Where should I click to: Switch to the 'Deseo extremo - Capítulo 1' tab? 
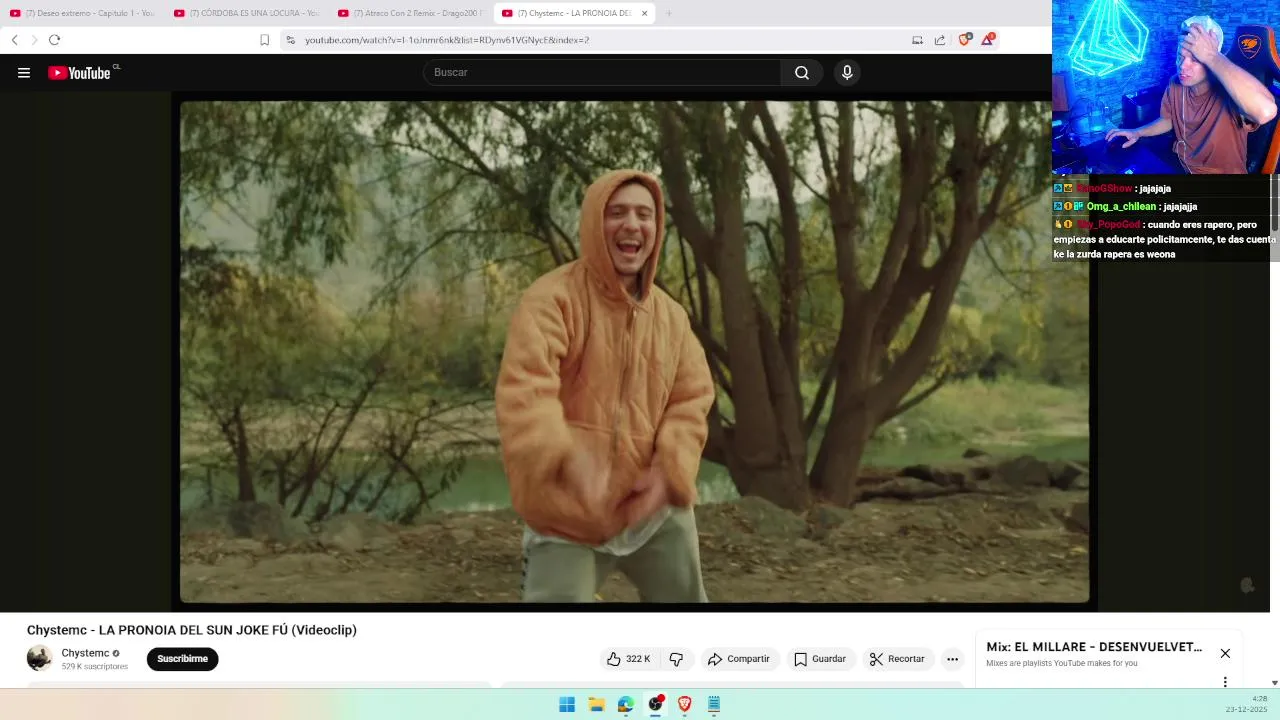point(82,13)
